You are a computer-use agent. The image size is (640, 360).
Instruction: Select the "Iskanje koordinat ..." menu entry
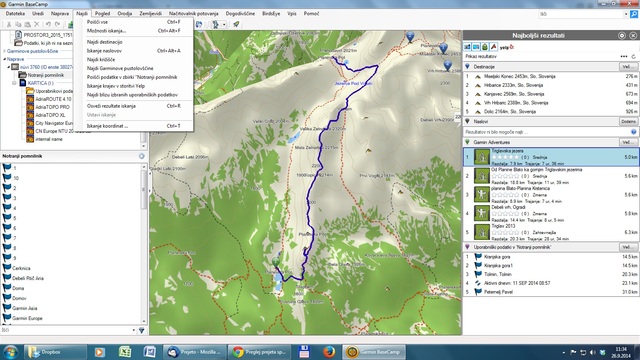click(107, 126)
